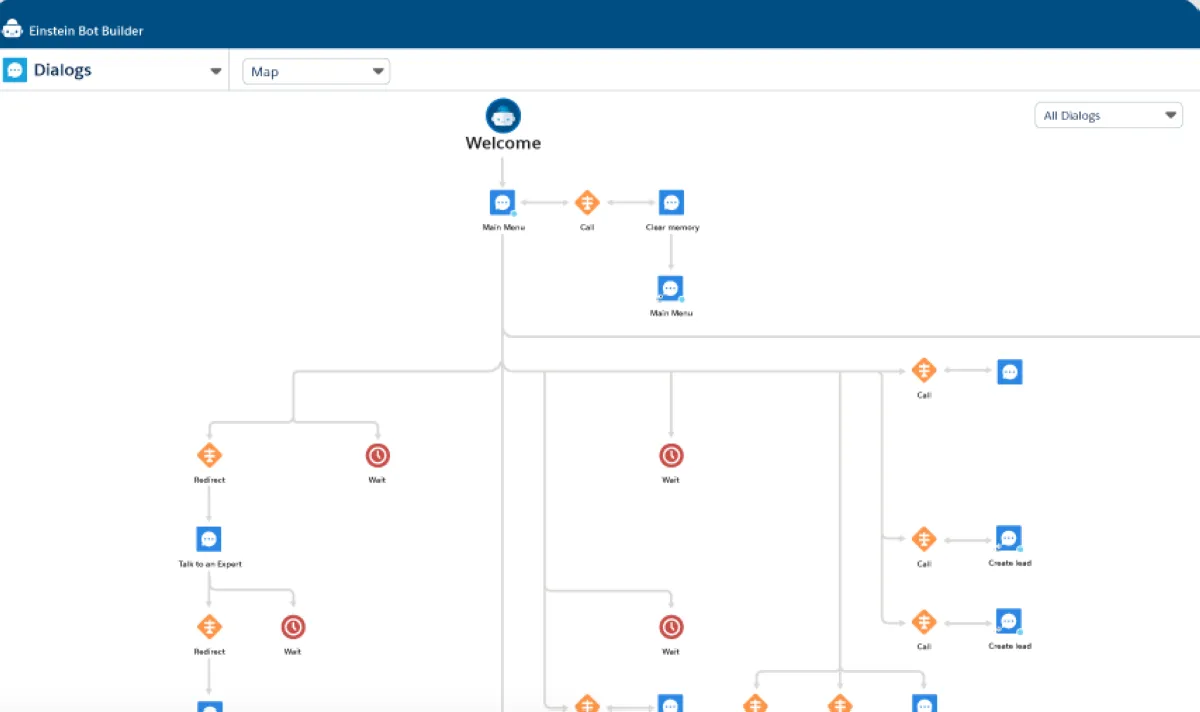Click the Einstein Bot Builder robot icon

[x=12, y=29]
